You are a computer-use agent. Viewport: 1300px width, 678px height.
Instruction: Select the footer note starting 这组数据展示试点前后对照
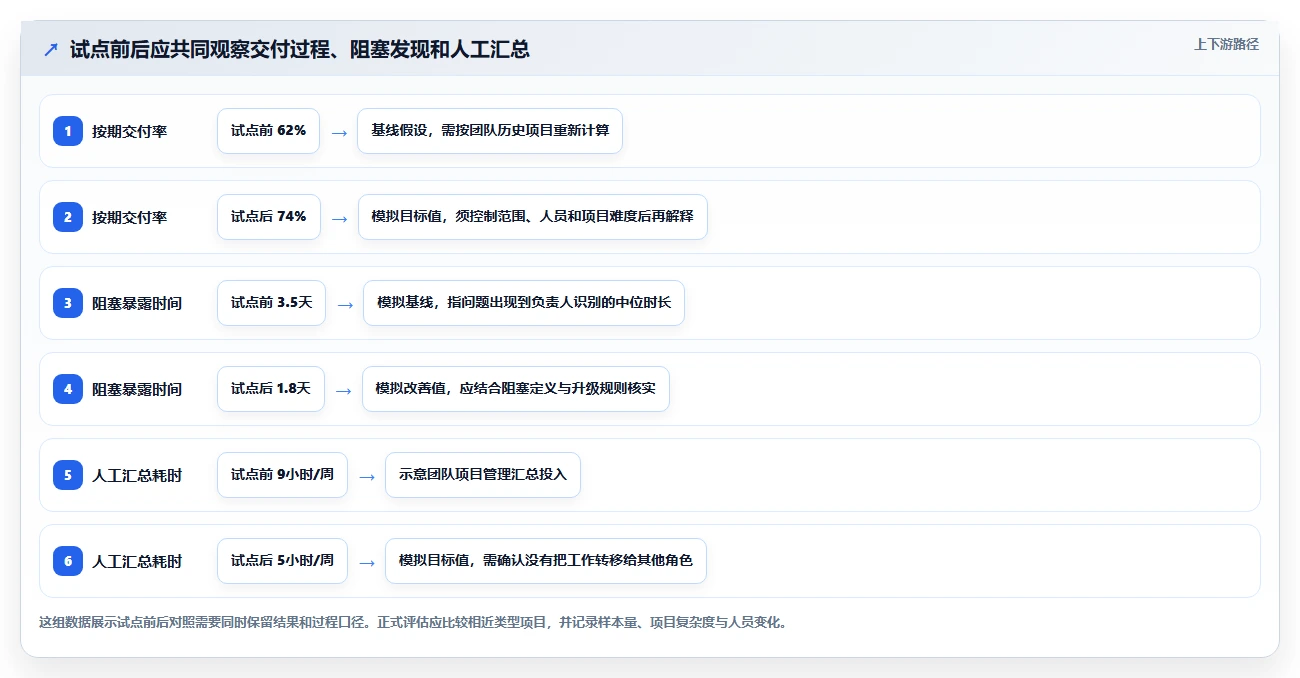[413, 622]
